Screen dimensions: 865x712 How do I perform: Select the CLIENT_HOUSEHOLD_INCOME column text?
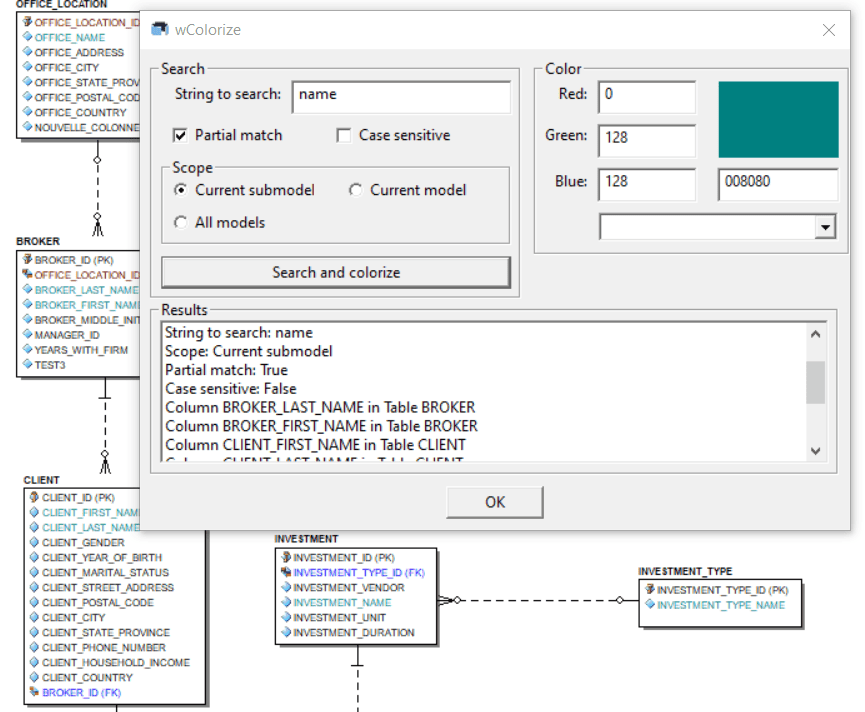pos(116,662)
